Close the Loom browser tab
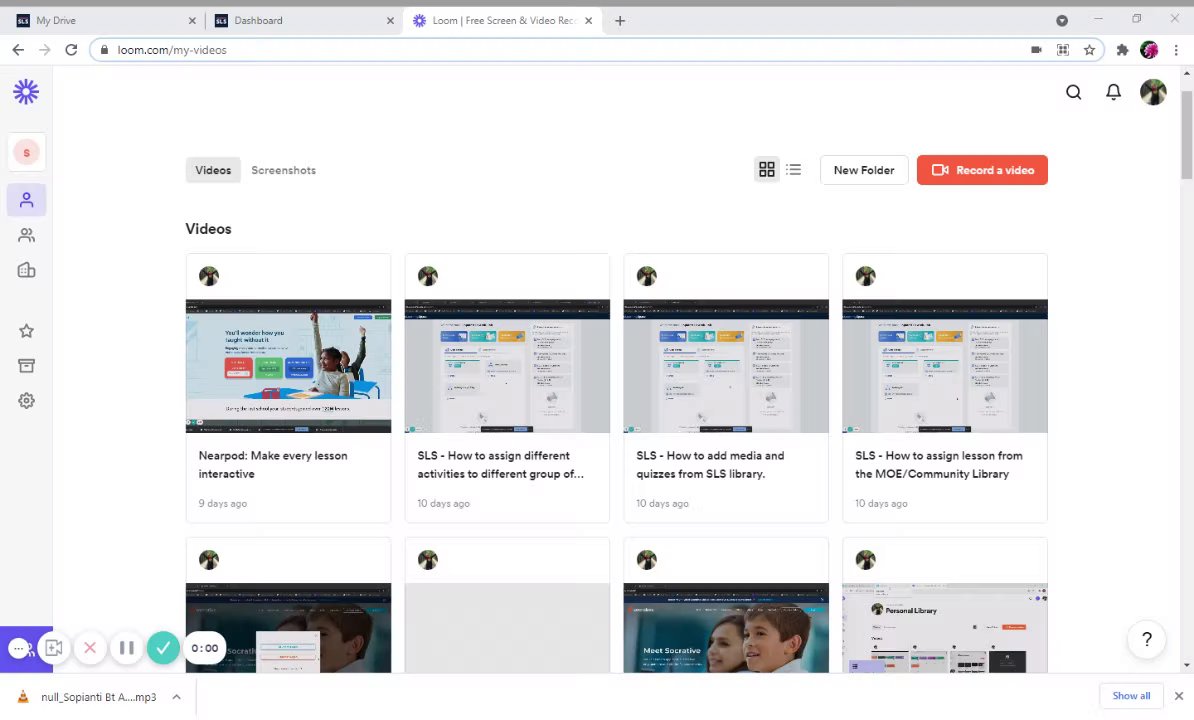Screen dimensions: 1194x720 point(589,21)
